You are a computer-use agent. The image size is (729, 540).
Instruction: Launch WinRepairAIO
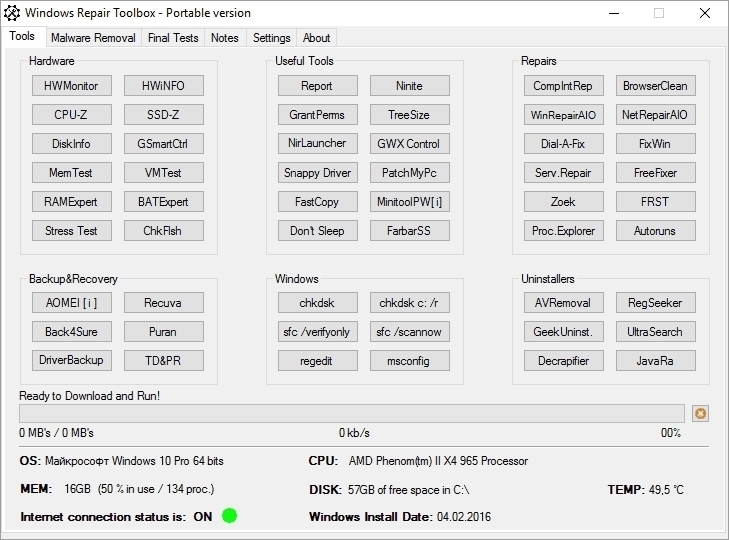pos(563,114)
